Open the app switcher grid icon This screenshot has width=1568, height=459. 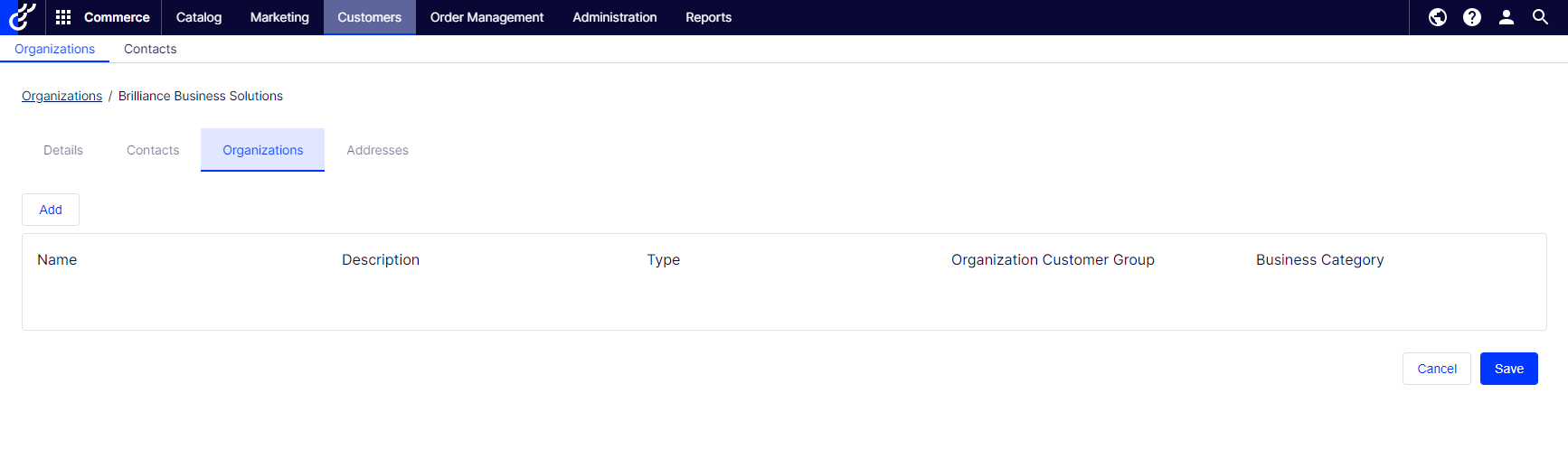[63, 17]
